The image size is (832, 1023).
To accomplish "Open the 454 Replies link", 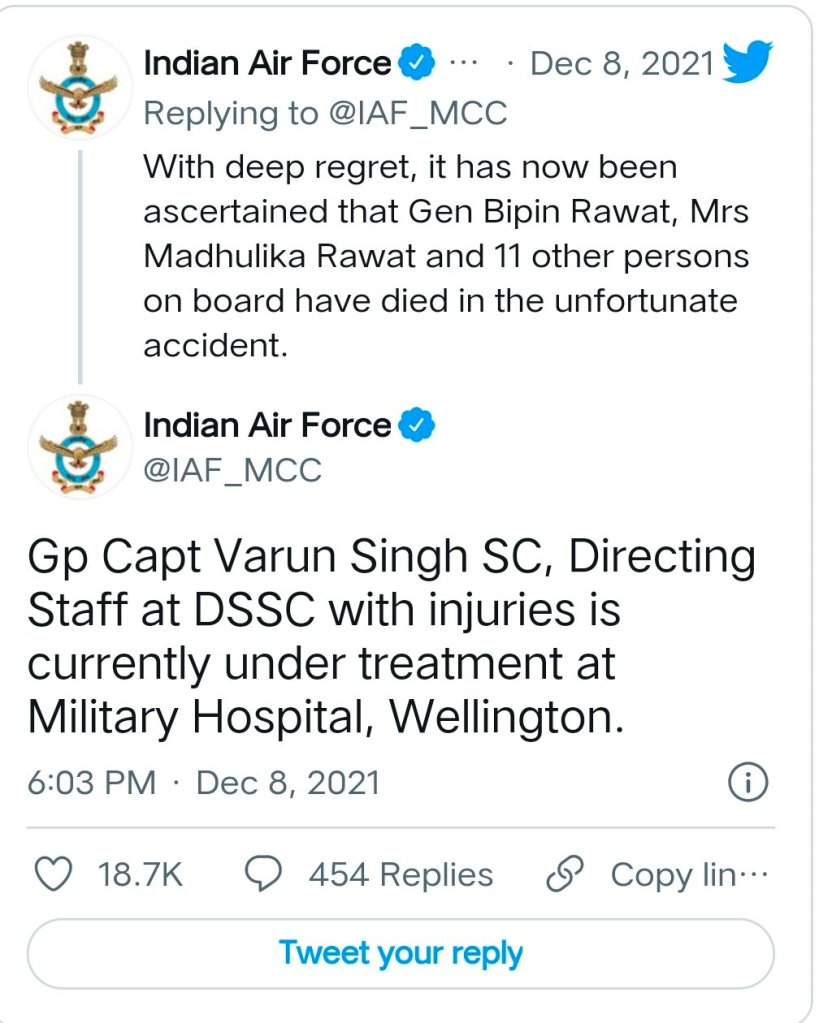I will 400,874.
